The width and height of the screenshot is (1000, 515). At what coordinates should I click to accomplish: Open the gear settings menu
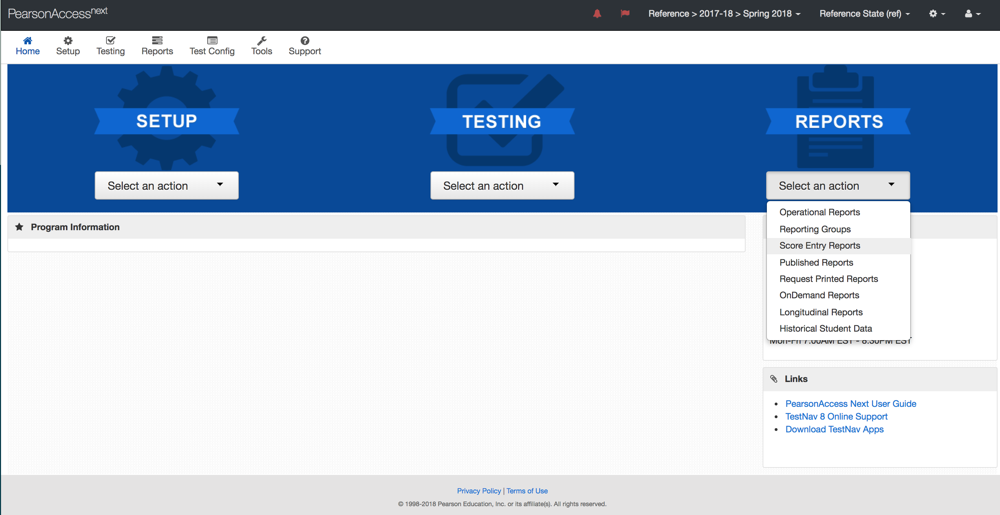[x=936, y=14]
